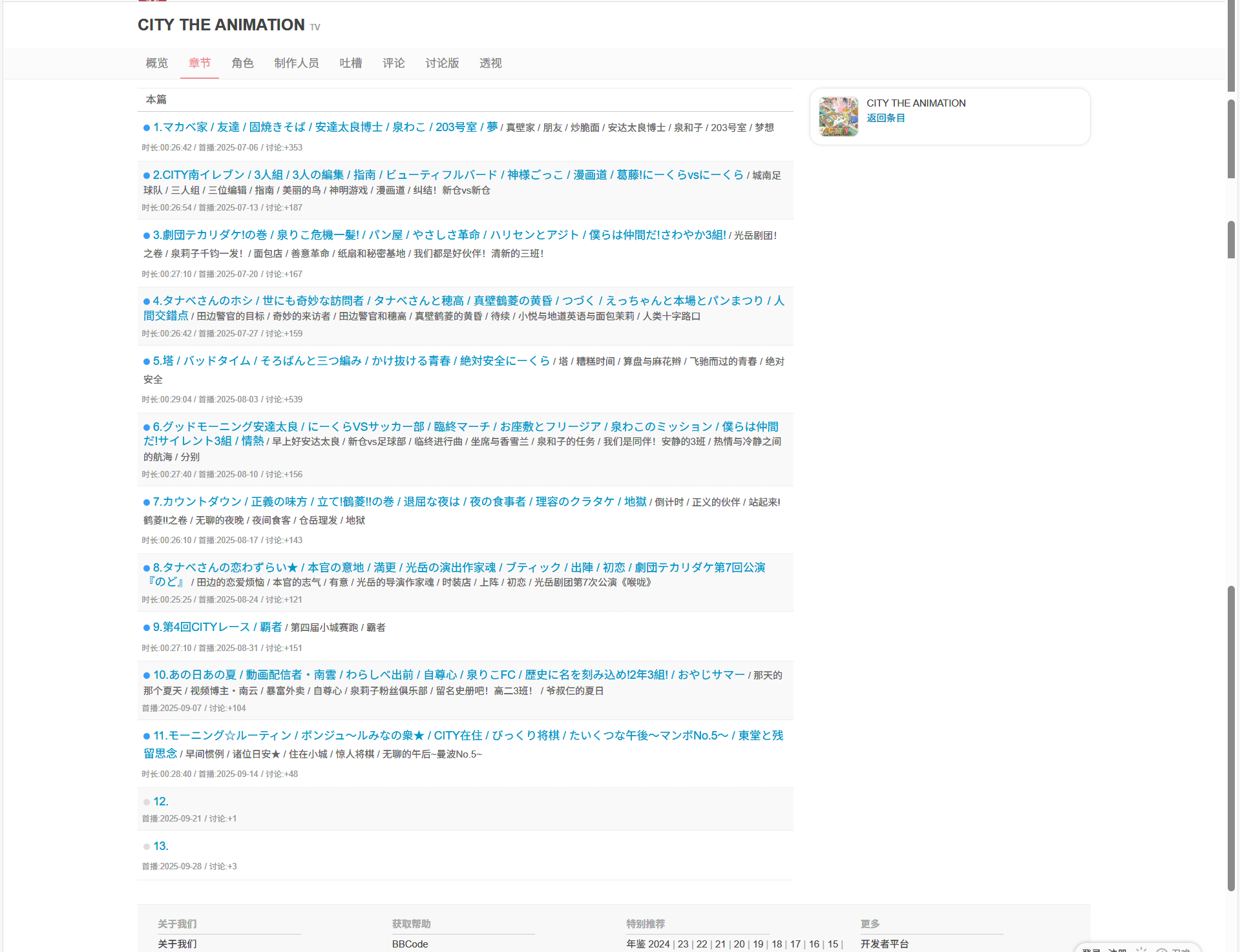Click the 返回条目 link in sidebar
Image resolution: width=1240 pixels, height=952 pixels.
coord(885,118)
